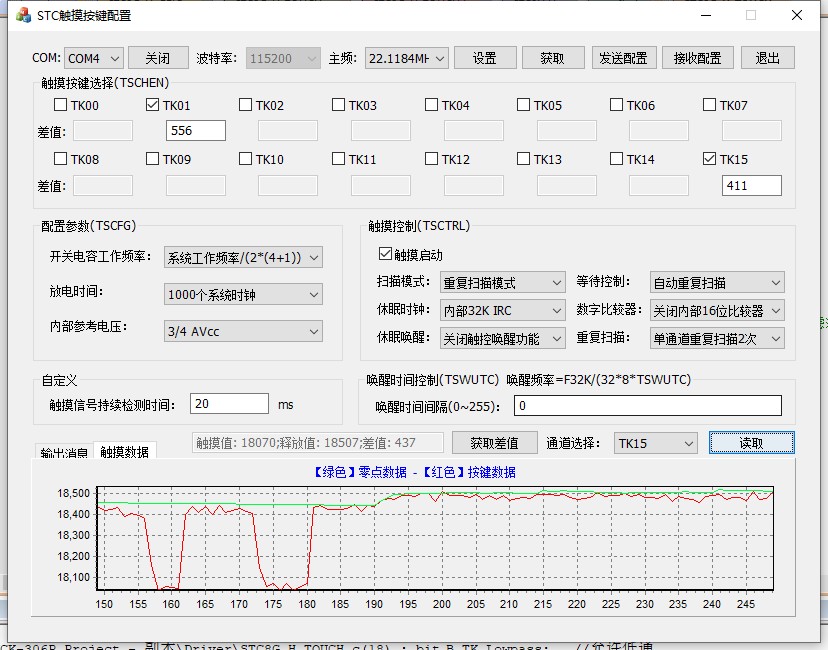The image size is (828, 650).
Task: Click the TK15 差值 field showing 411
Action: click(x=751, y=185)
